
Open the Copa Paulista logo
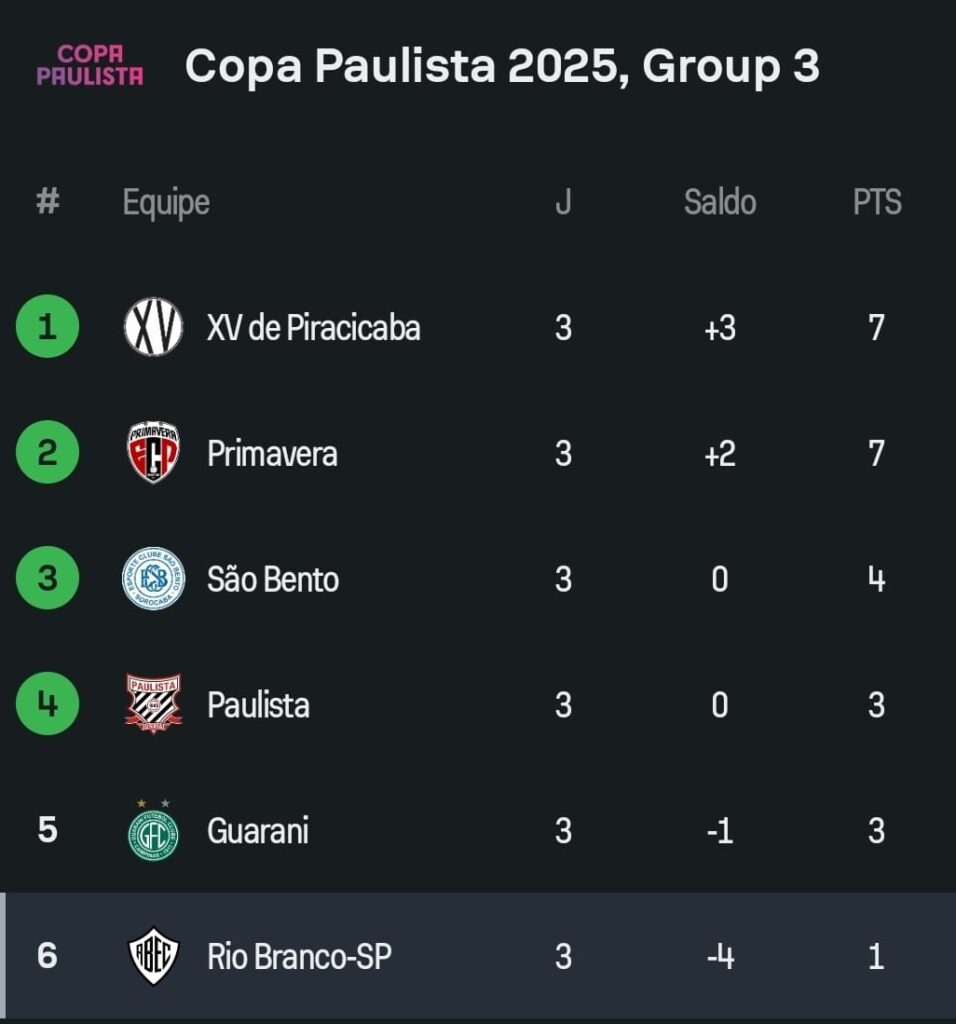point(90,65)
